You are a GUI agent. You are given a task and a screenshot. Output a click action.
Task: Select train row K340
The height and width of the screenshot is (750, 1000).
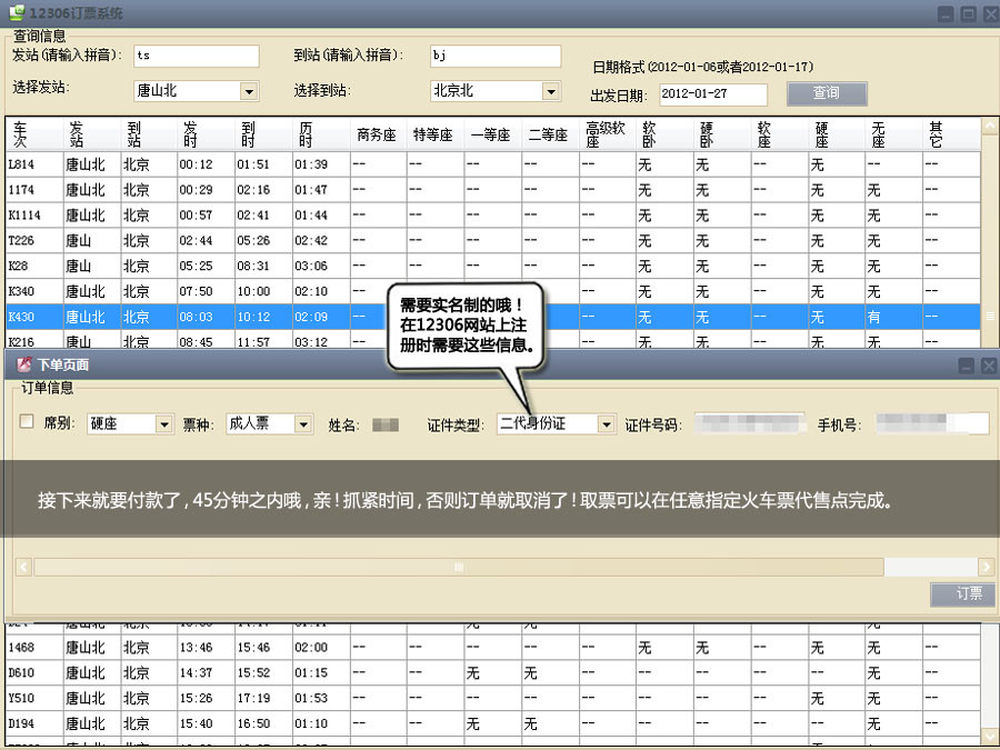tap(493, 291)
